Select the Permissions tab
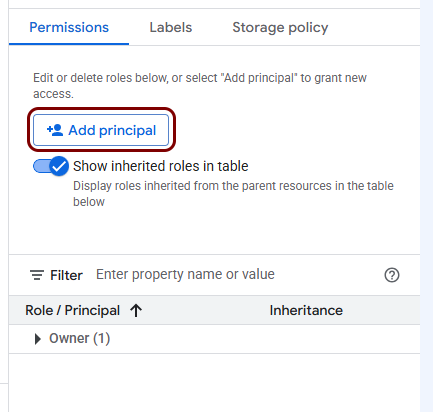Viewport: 433px width, 412px height. 69,28
